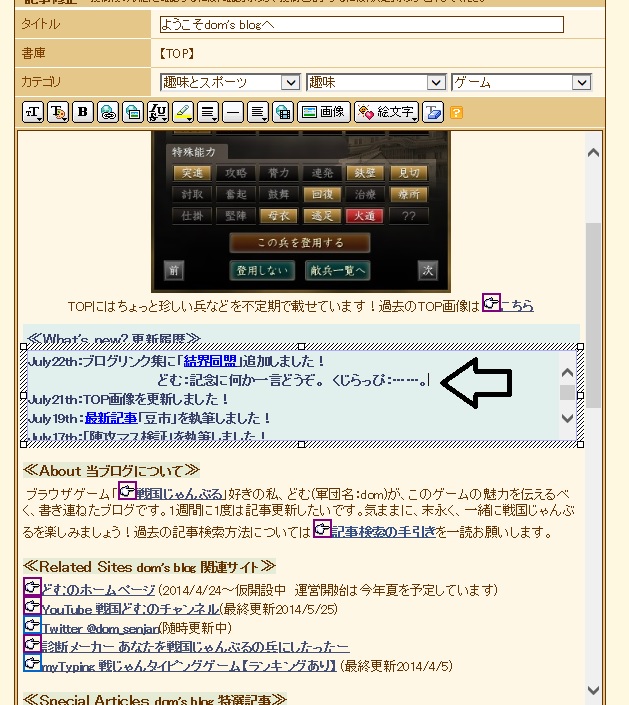Click the image link insertion icon
Viewport: 629px width, 705px height.
[x=133, y=112]
